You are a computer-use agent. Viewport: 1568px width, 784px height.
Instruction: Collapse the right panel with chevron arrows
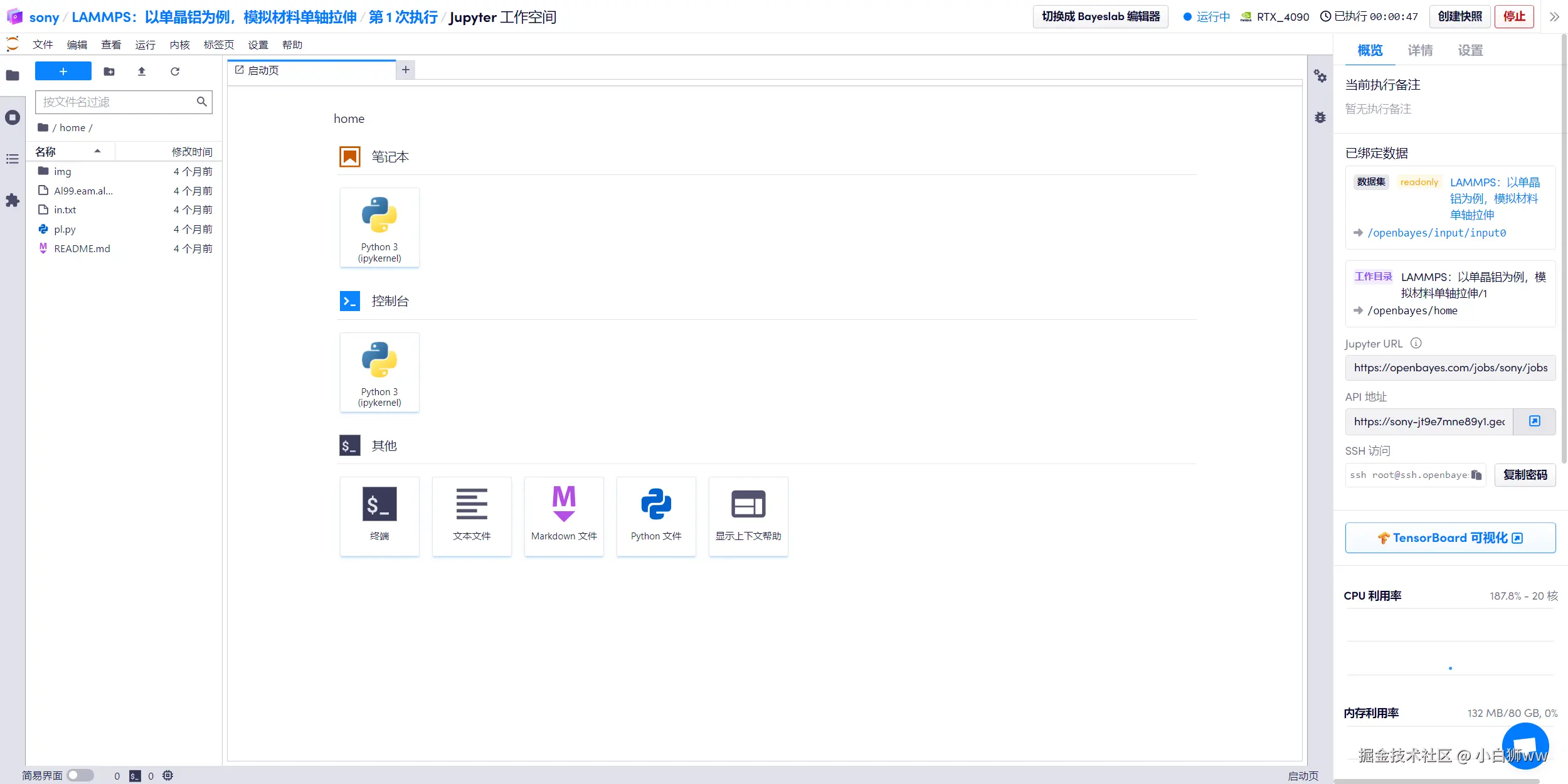(1554, 17)
